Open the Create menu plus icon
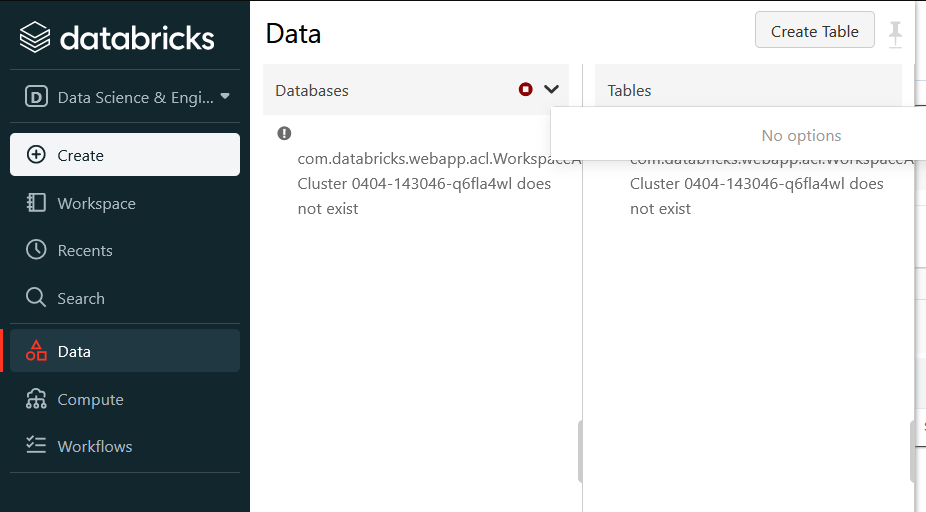Image resolution: width=926 pixels, height=512 pixels. [x=36, y=155]
